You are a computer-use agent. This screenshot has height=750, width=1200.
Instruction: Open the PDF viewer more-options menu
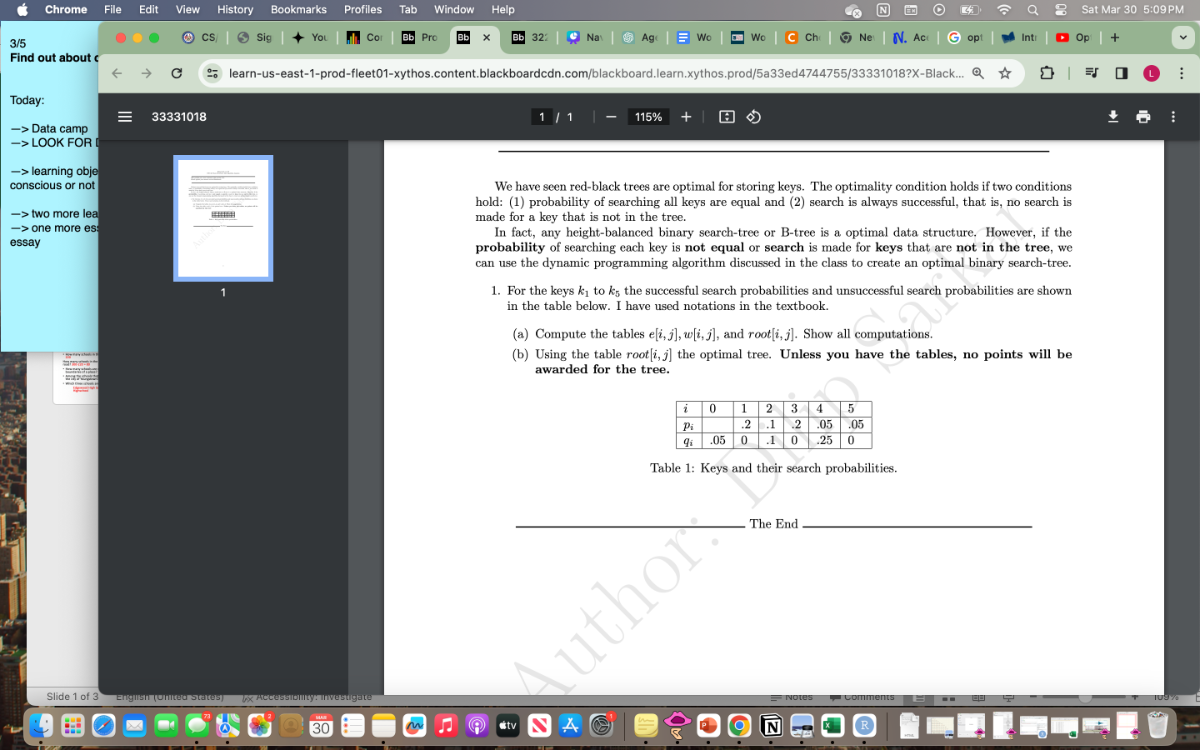(1172, 117)
